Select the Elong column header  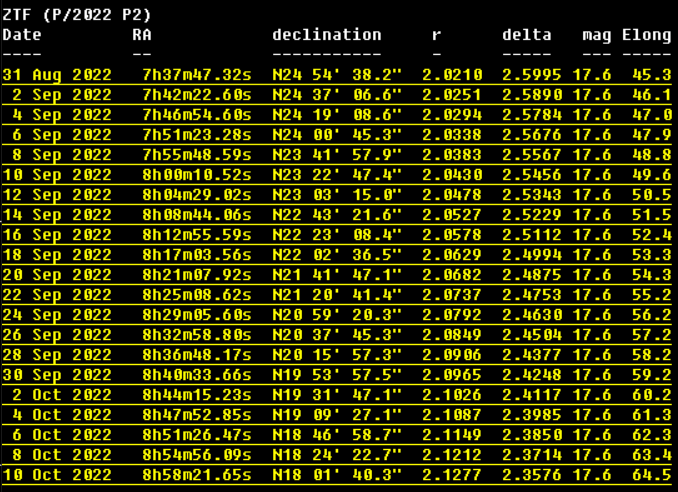point(646,35)
